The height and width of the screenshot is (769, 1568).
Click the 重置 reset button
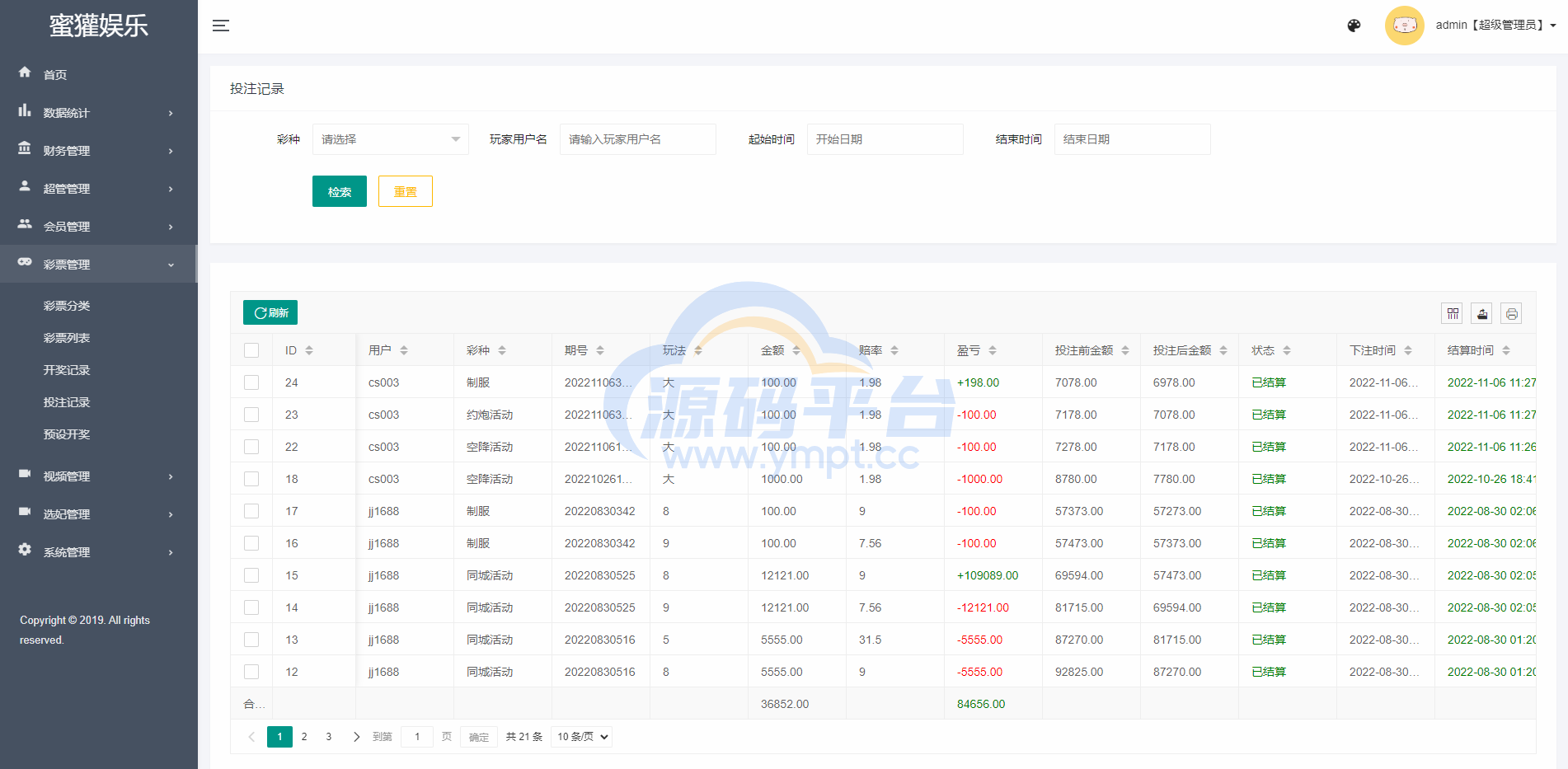406,191
